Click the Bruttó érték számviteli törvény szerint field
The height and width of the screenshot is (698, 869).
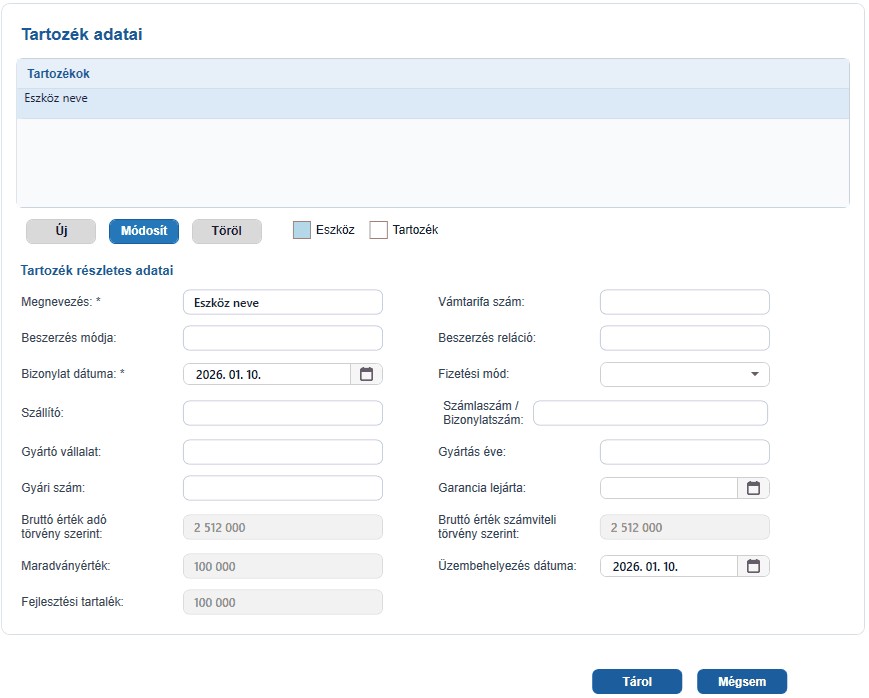coord(684,527)
